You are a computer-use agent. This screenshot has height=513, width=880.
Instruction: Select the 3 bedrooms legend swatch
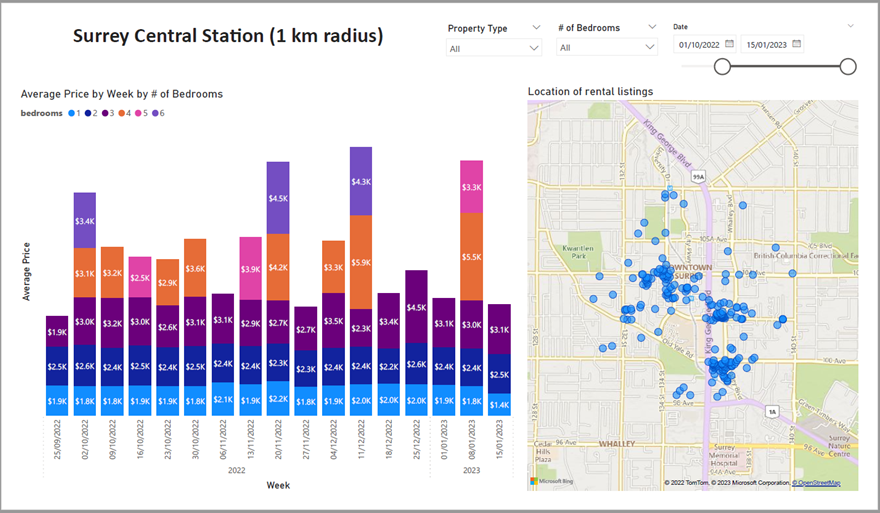(105, 113)
